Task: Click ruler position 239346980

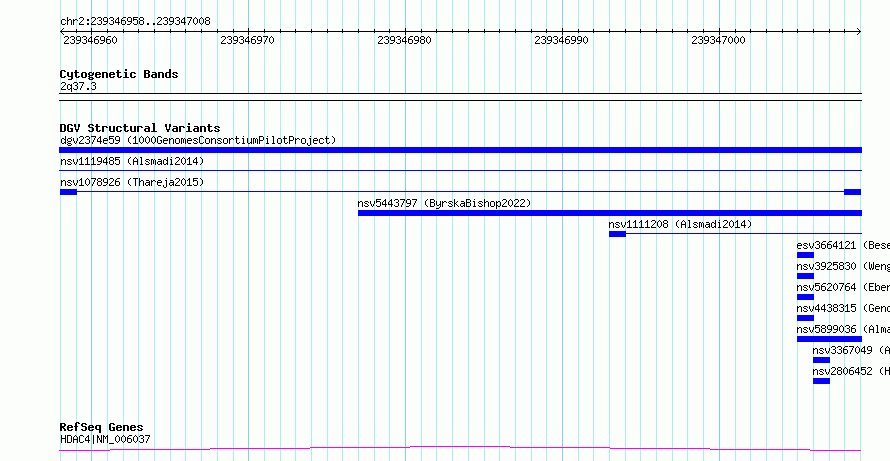Action: 405,40
